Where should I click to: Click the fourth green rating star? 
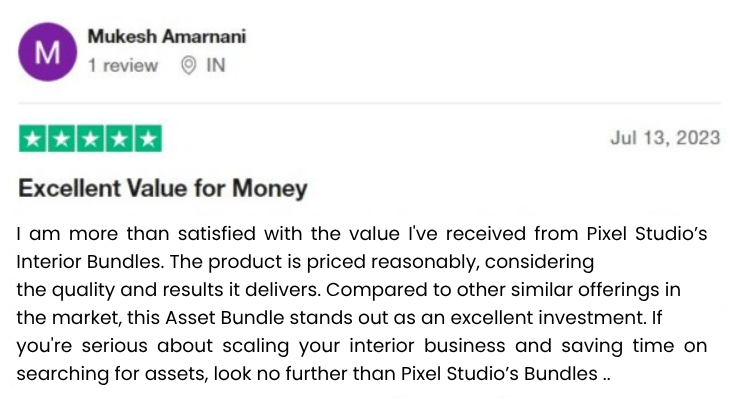point(119,139)
